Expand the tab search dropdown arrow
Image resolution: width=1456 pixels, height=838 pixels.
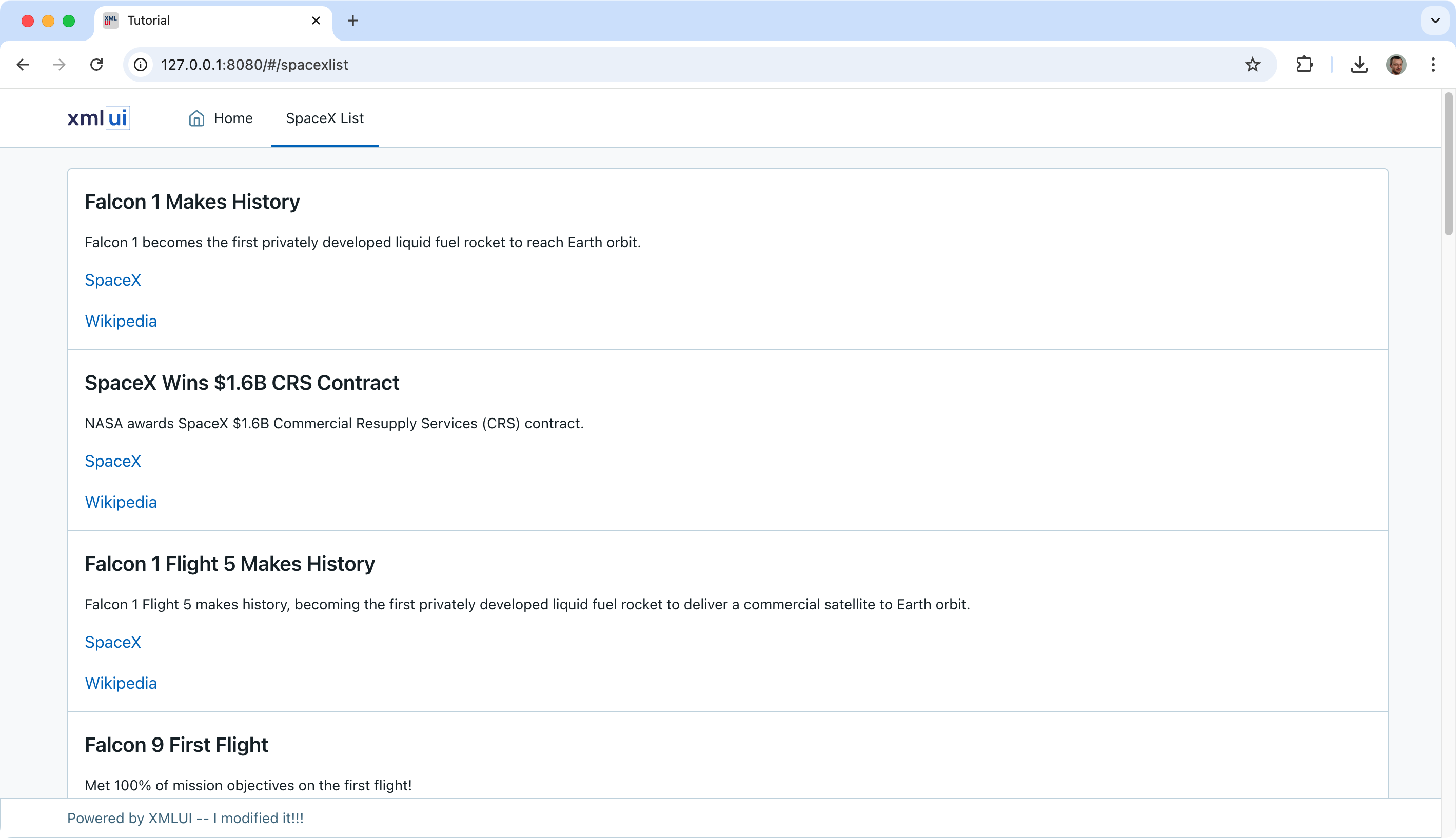pos(1434,21)
